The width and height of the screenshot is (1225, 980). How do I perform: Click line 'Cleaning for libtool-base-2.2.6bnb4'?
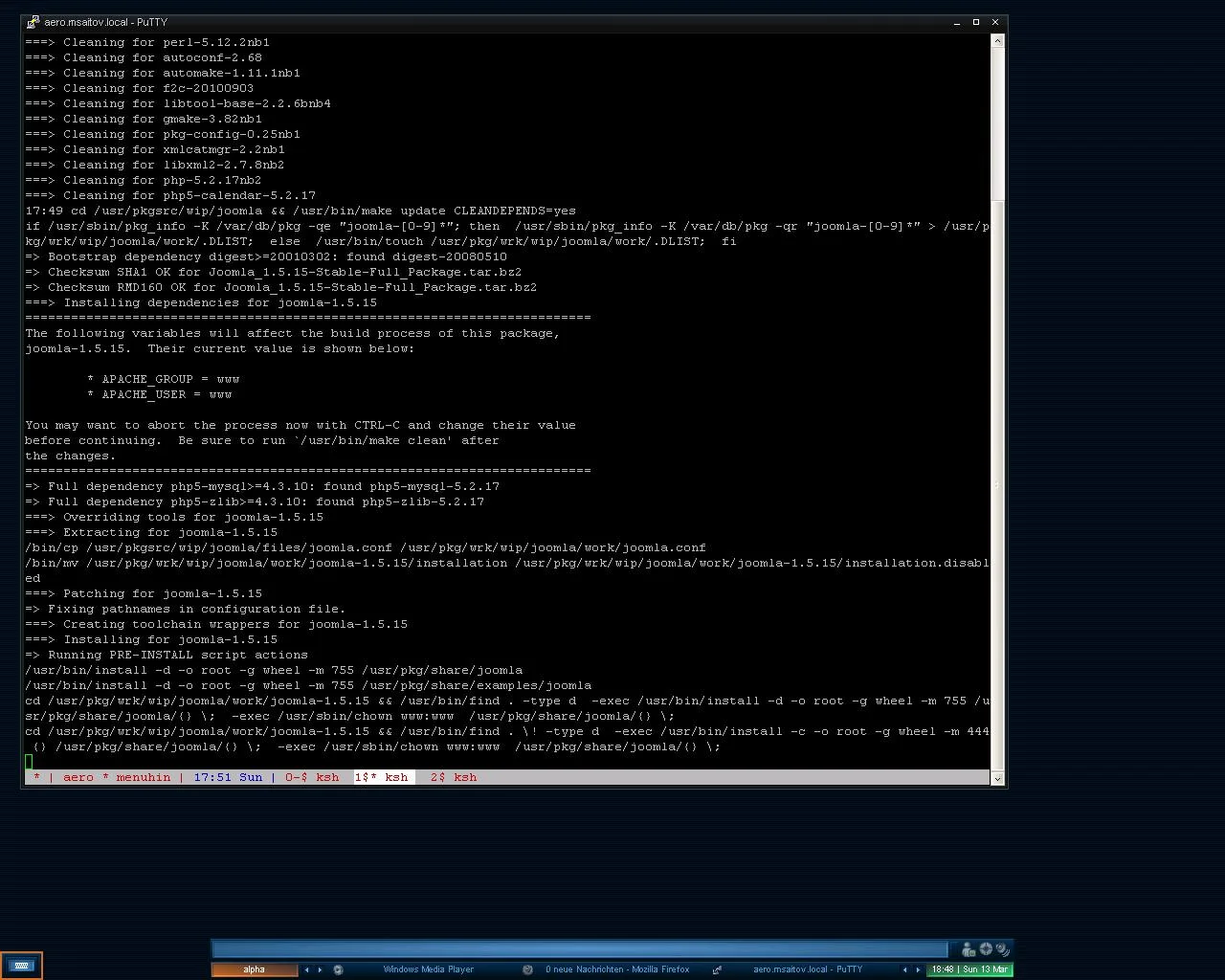tap(178, 103)
